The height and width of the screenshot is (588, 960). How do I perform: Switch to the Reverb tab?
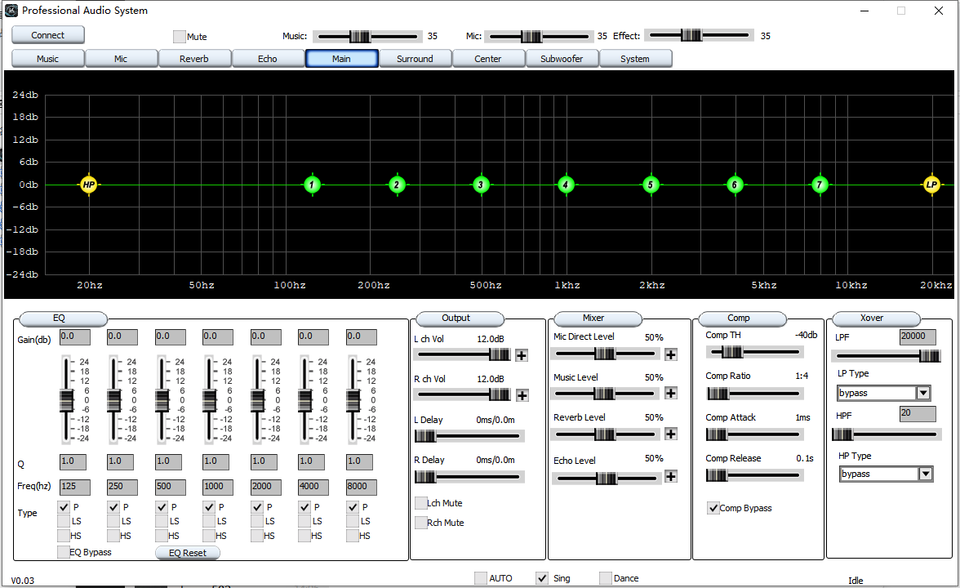pos(194,58)
